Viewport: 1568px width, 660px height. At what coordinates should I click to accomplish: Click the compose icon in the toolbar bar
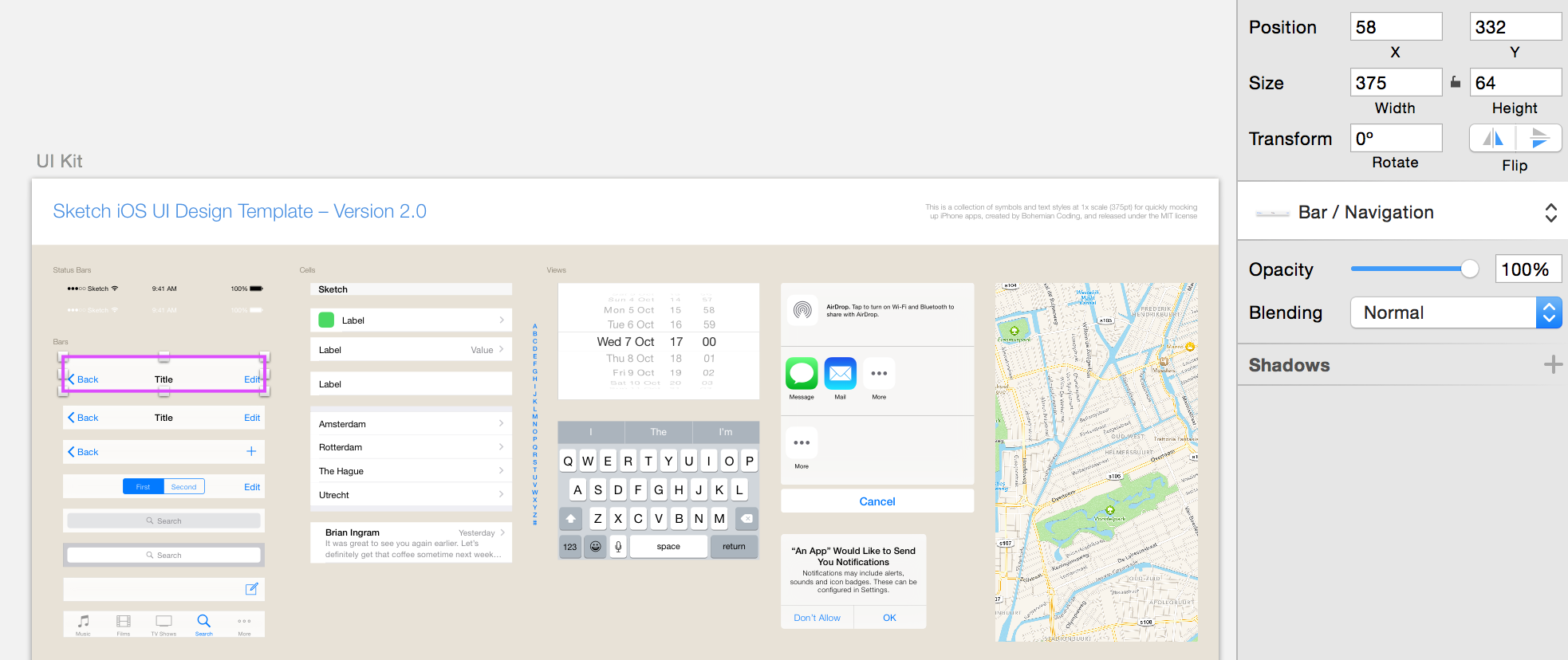click(251, 589)
